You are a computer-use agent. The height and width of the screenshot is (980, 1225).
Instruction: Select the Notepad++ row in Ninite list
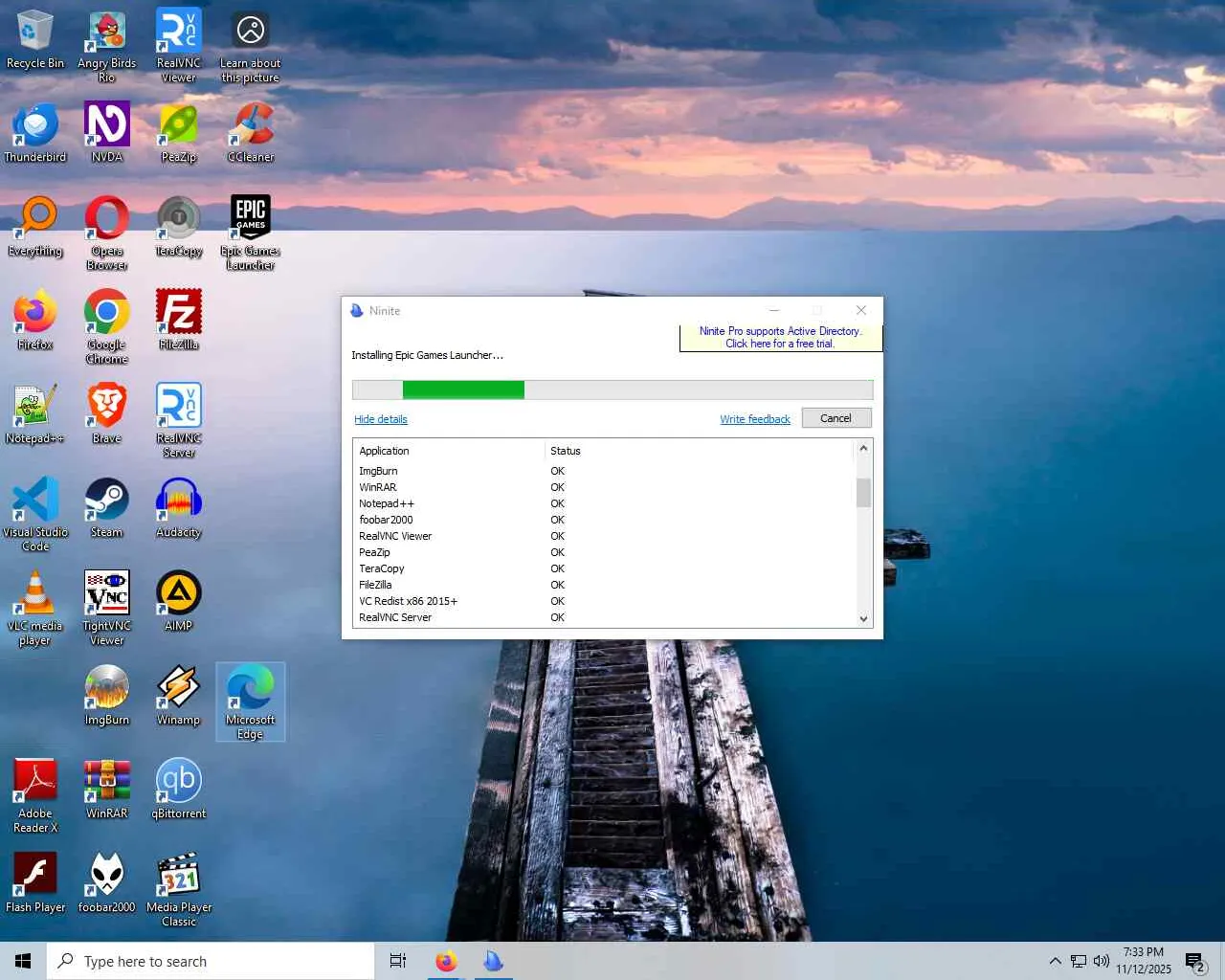603,503
